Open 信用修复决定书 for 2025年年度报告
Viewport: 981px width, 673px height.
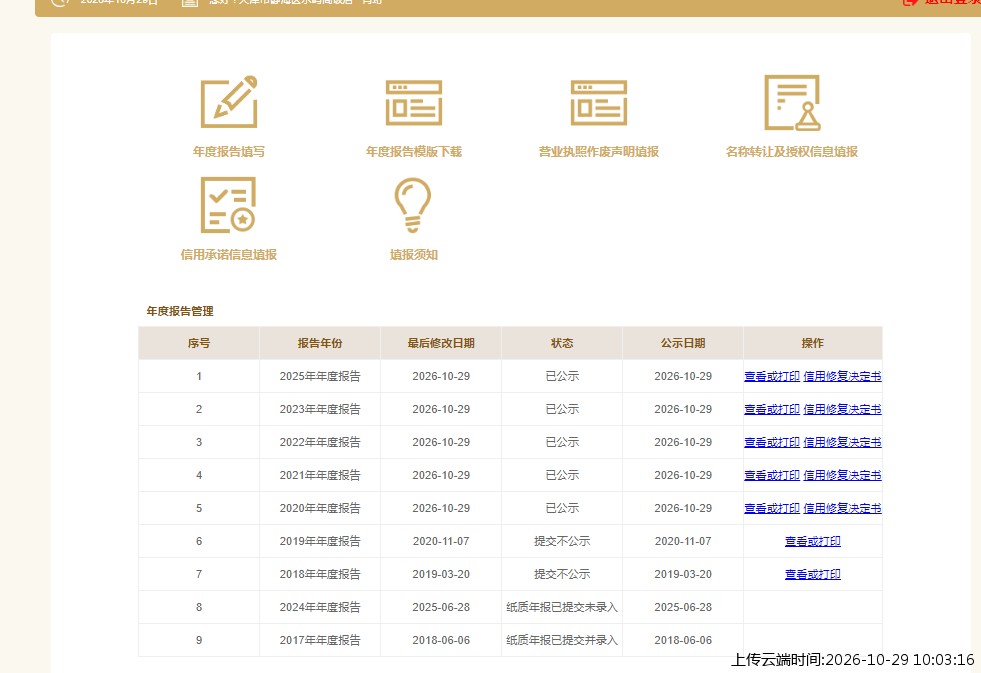(842, 376)
